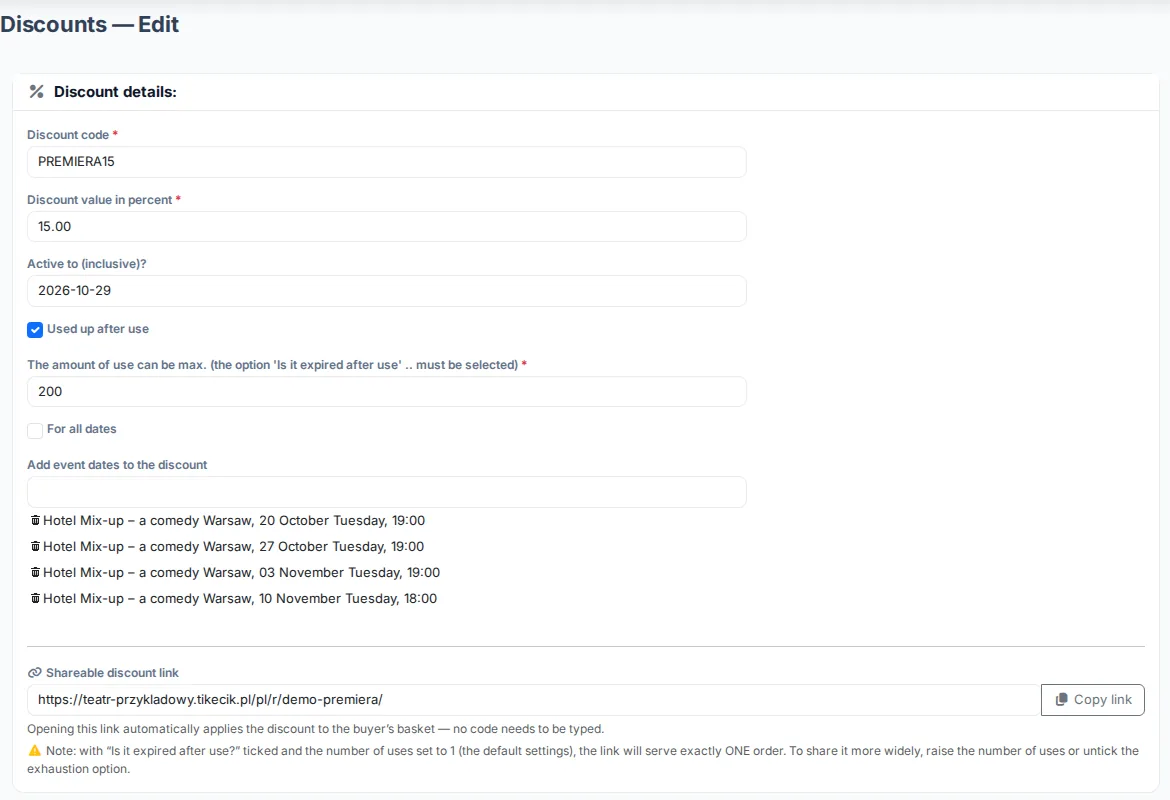The width and height of the screenshot is (1170, 800).
Task: Select the 03 November Tuesday, 19:00 event text
Action: 242,573
